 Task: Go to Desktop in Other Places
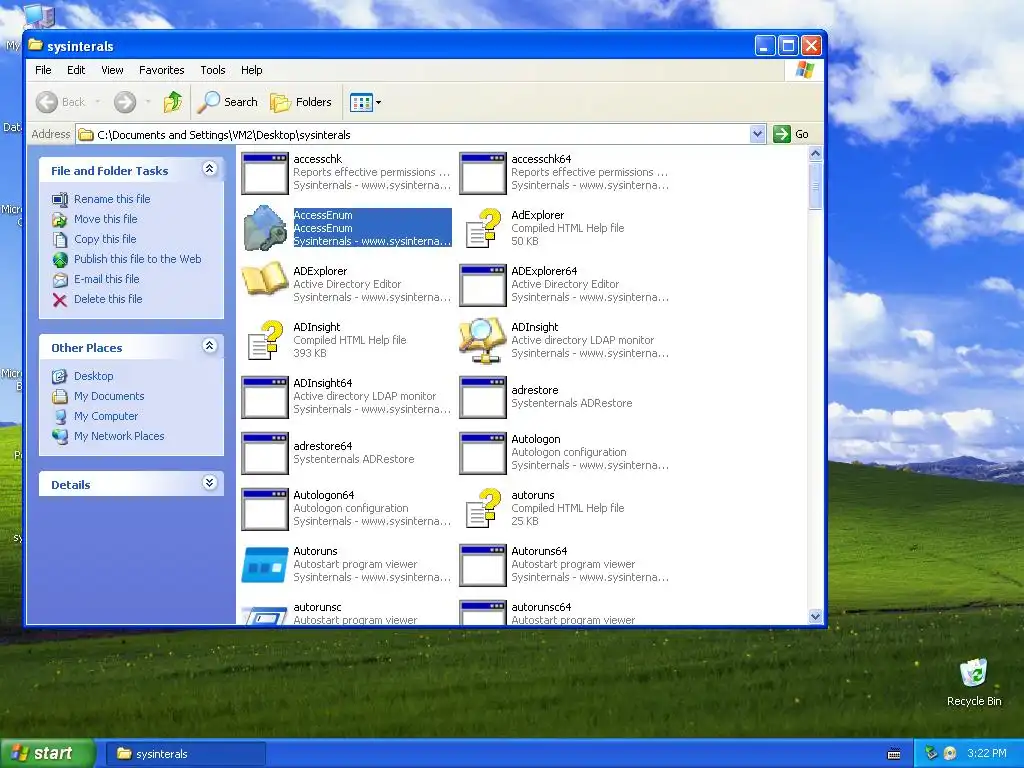pos(93,376)
